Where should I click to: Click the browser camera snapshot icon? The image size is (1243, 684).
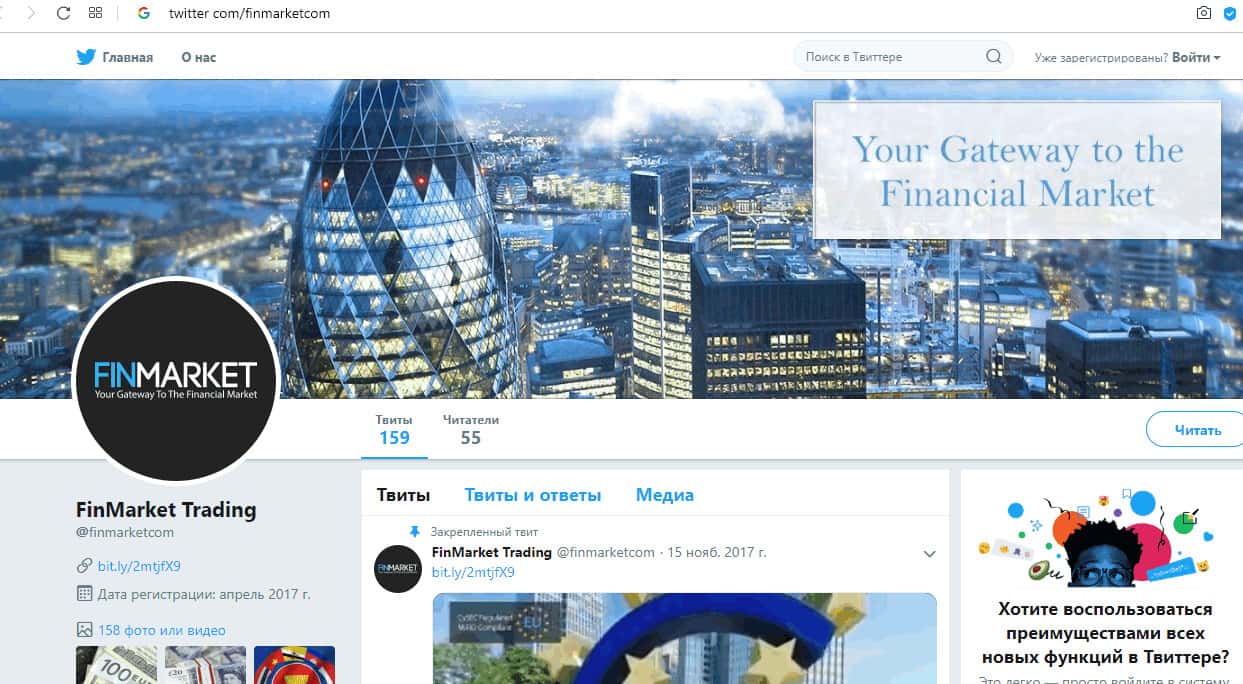coord(1204,13)
